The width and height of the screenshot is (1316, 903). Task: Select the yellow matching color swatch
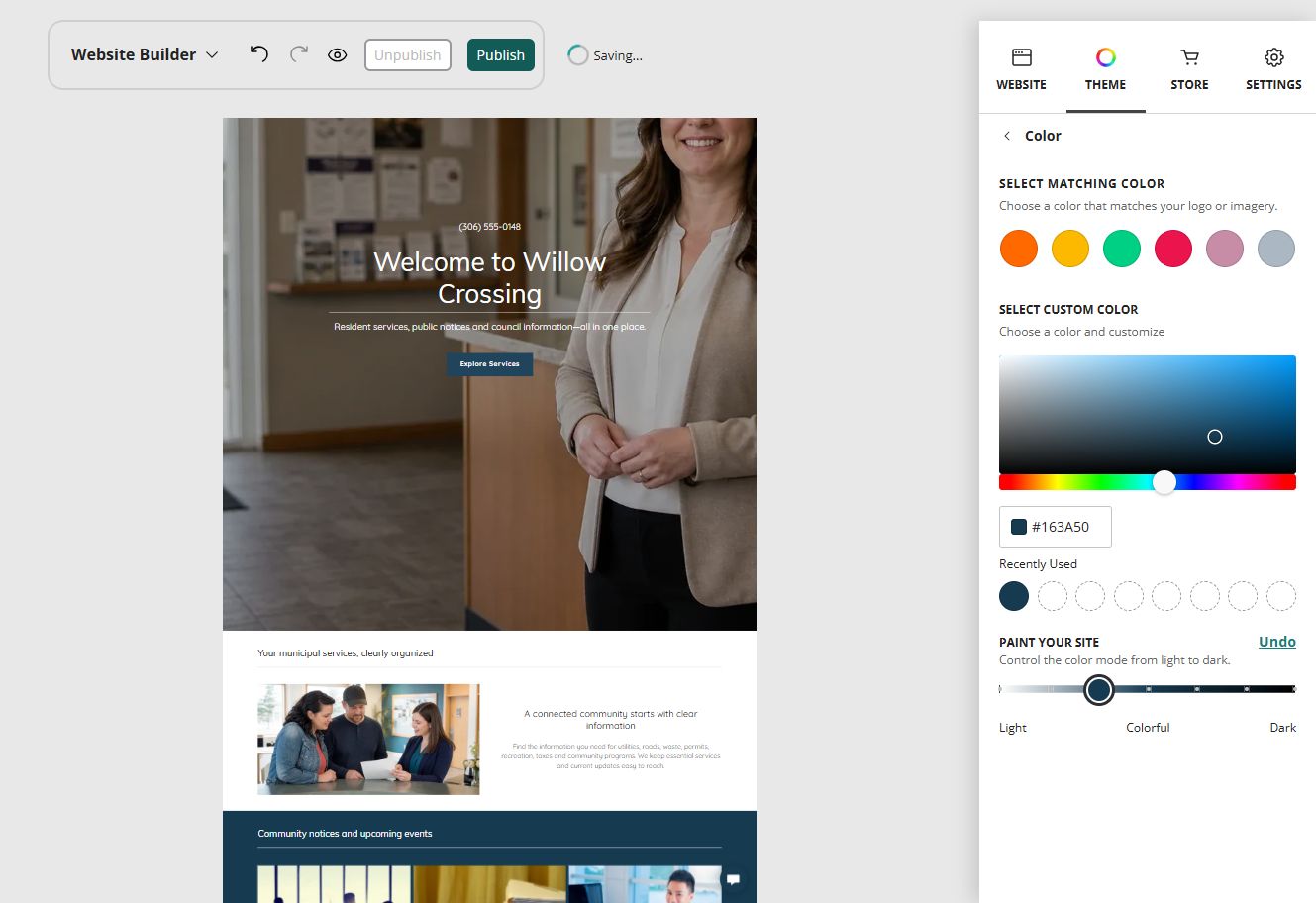pyautogui.click(x=1070, y=249)
